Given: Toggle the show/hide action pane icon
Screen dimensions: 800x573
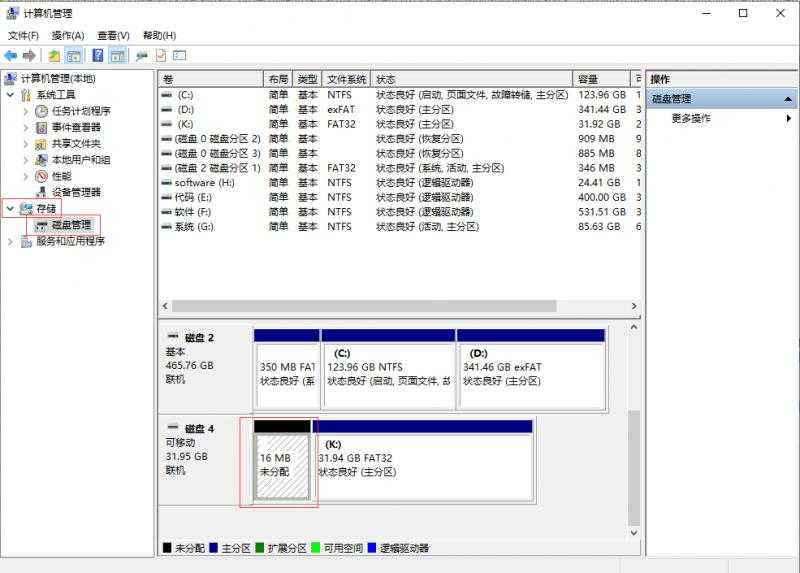Looking at the screenshot, I should (118, 56).
